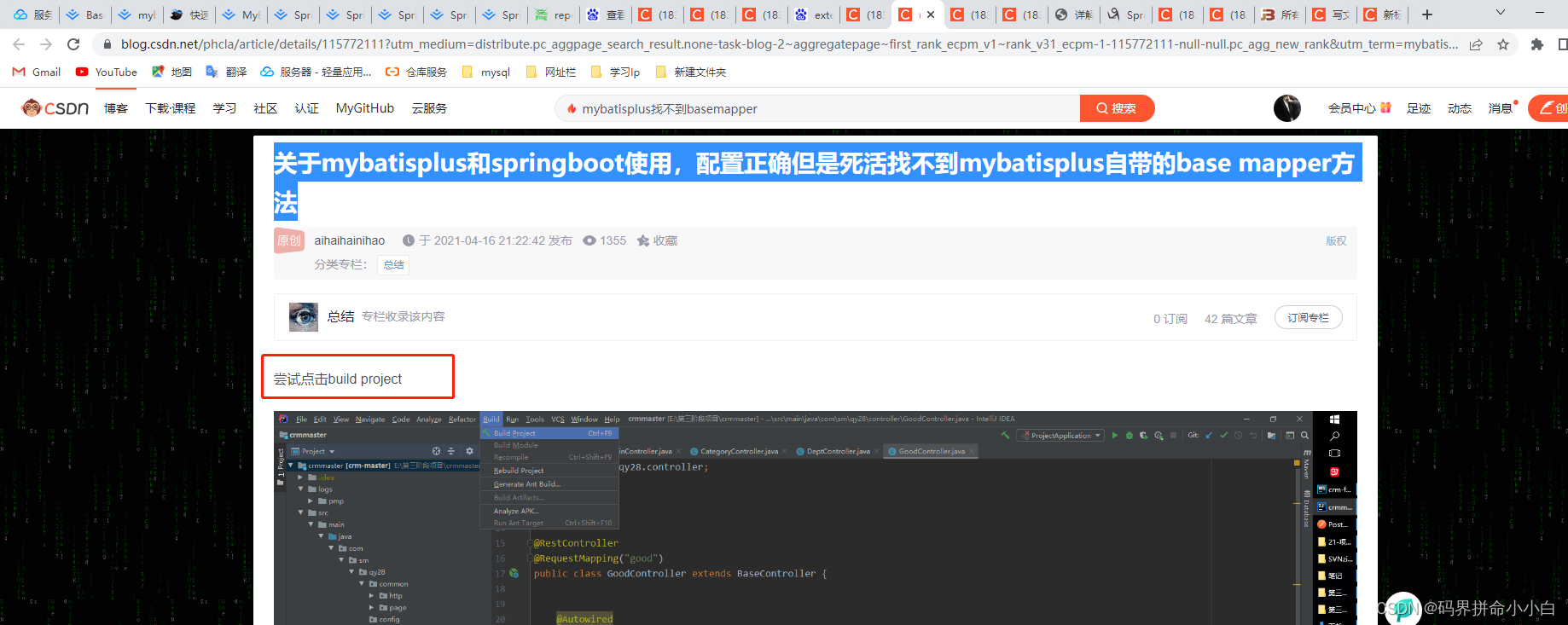Open the user avatar menu
The width and height of the screenshot is (1568, 625).
click(1287, 108)
